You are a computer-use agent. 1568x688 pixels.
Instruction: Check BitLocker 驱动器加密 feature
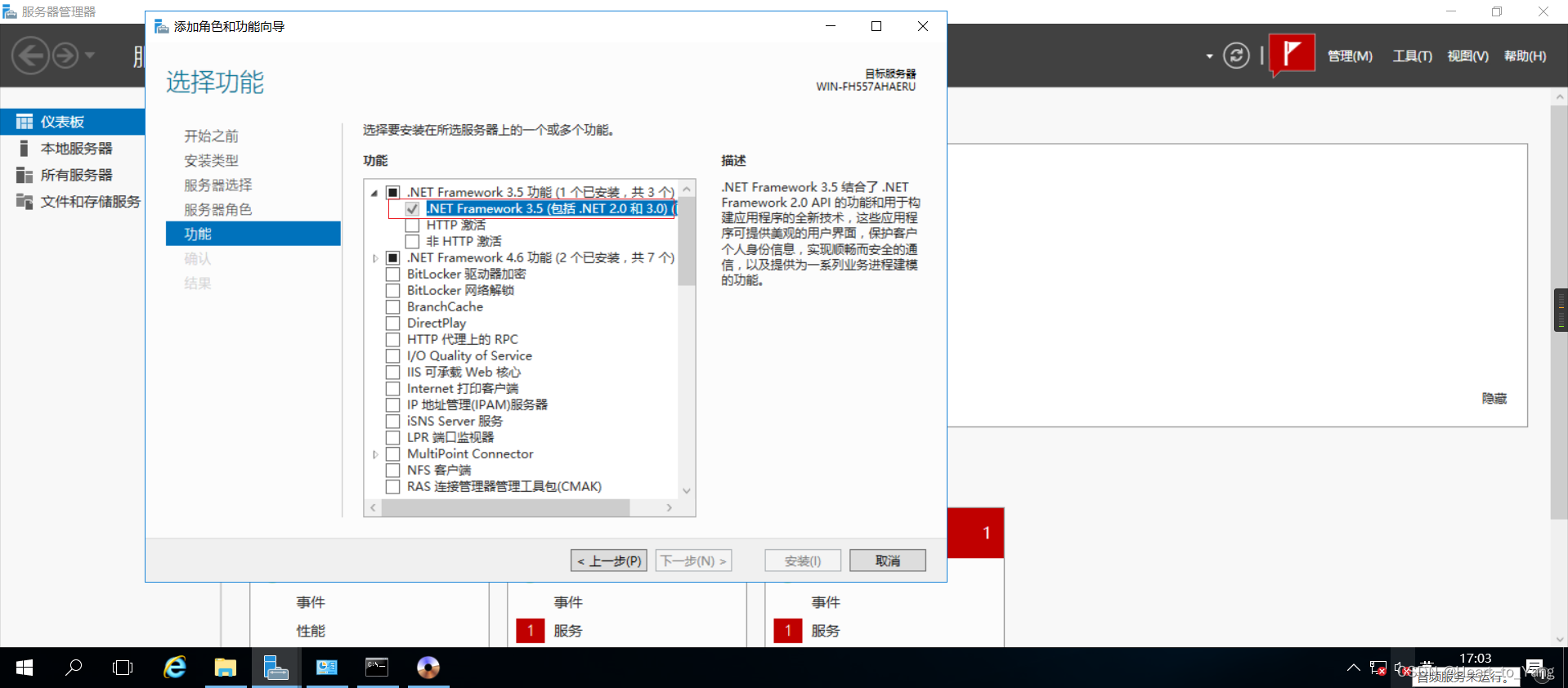392,274
